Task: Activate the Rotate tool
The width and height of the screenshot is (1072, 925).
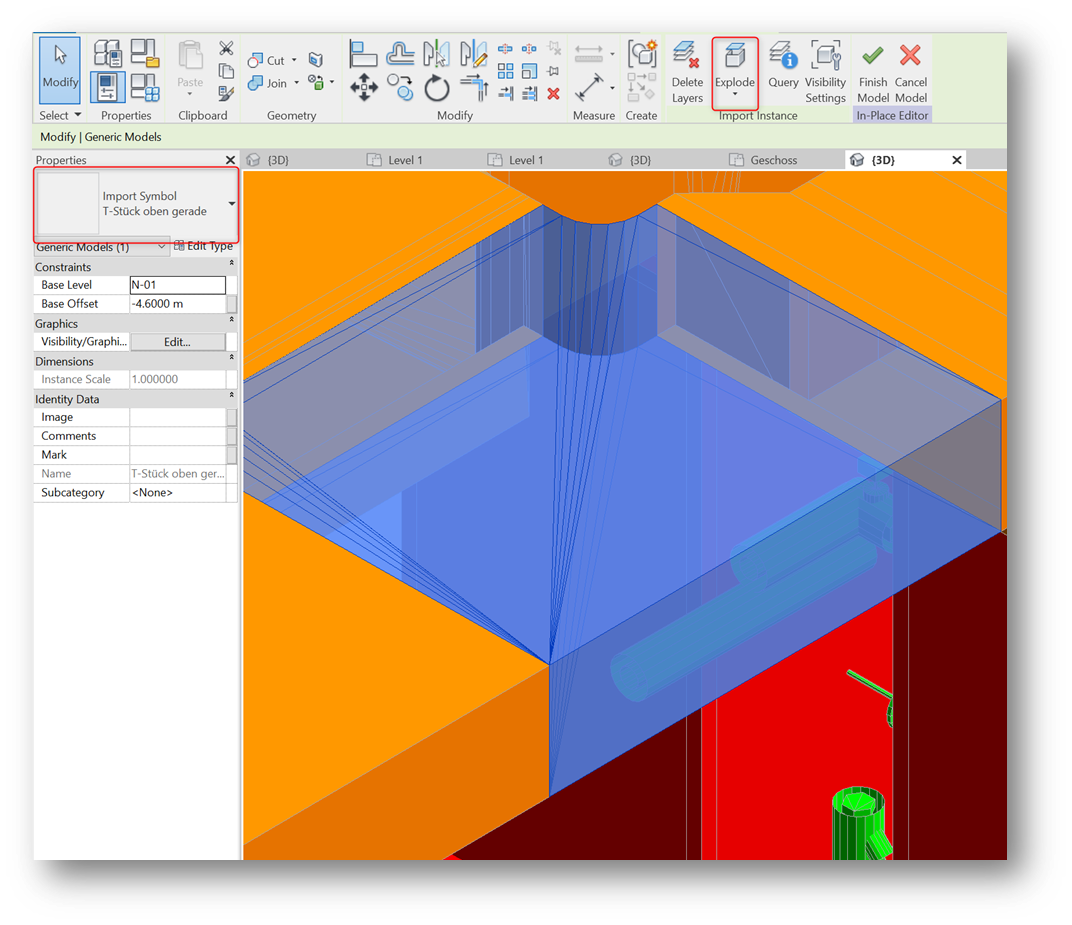Action: click(x=437, y=88)
